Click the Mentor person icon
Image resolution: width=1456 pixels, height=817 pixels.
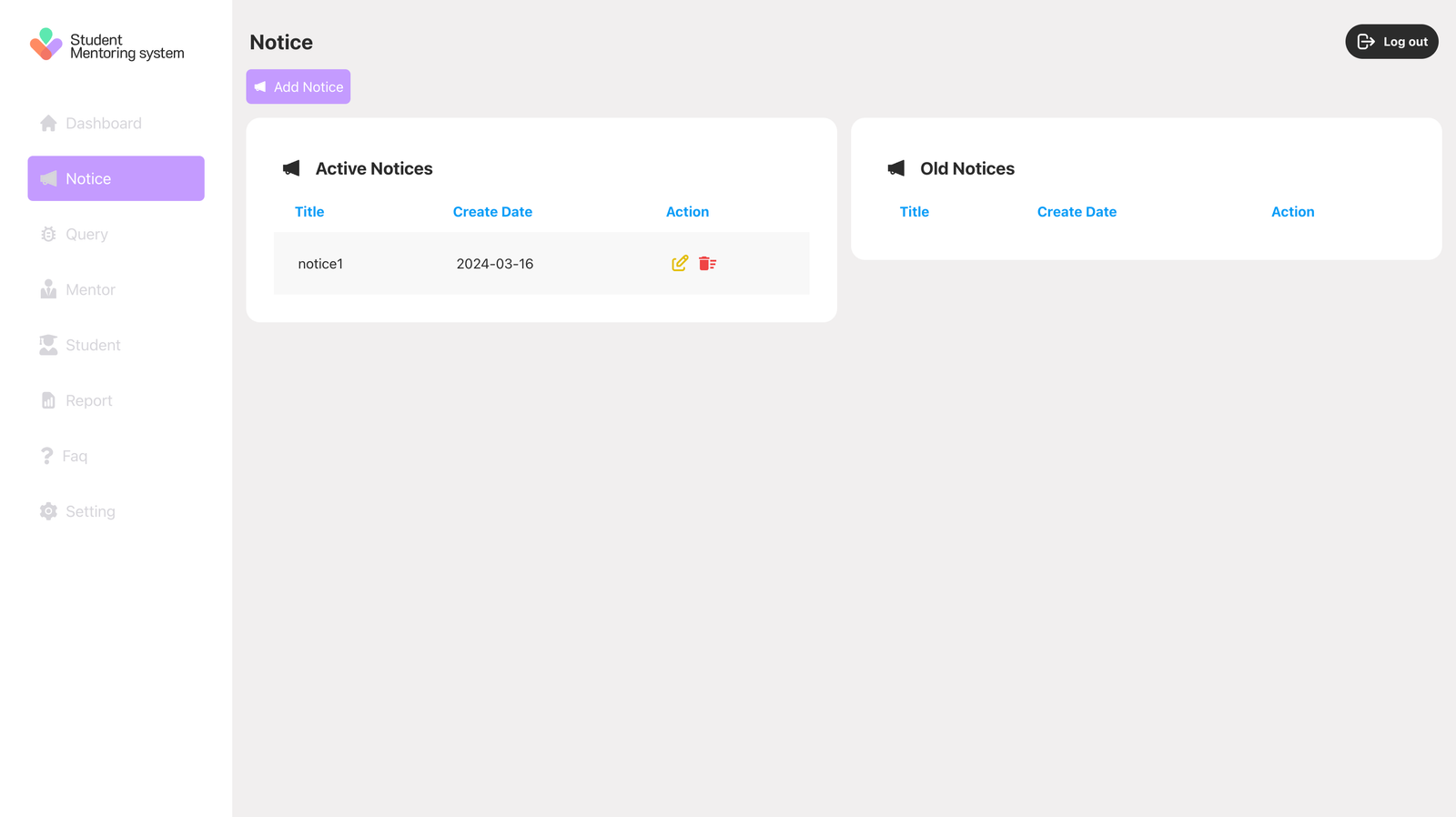pos(48,289)
